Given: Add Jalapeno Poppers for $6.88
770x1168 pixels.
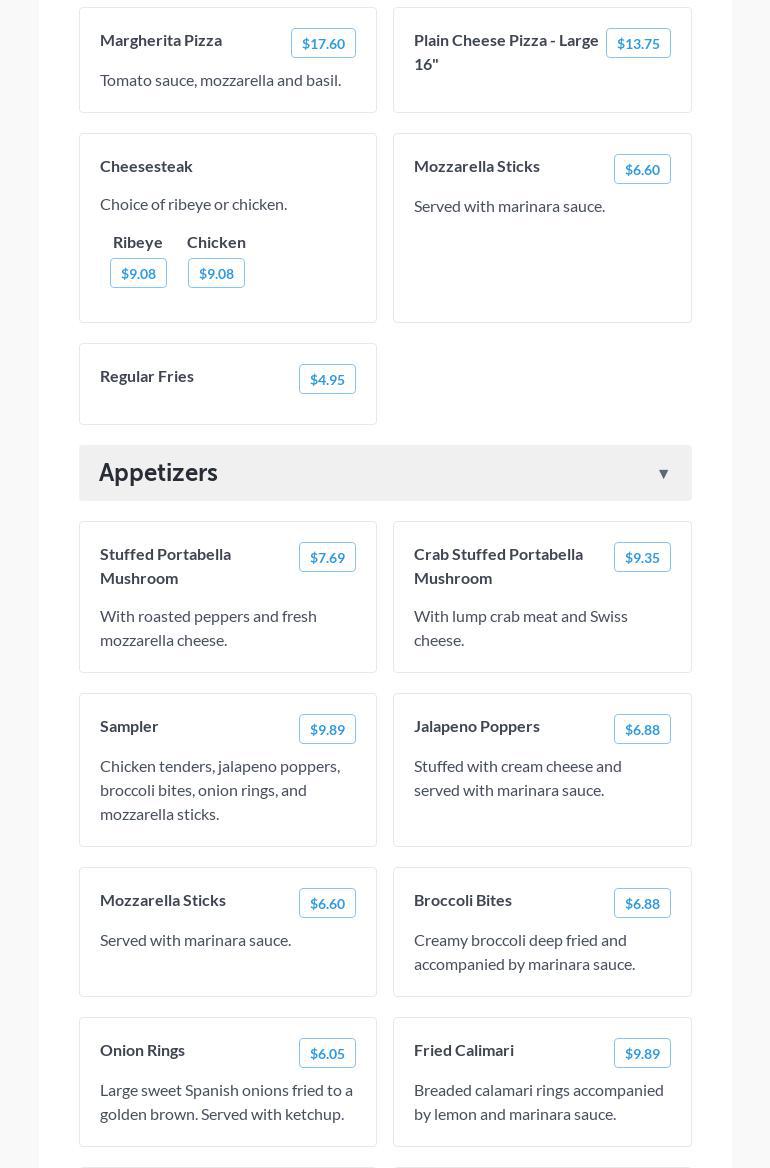Looking at the screenshot, I should click(642, 729).
